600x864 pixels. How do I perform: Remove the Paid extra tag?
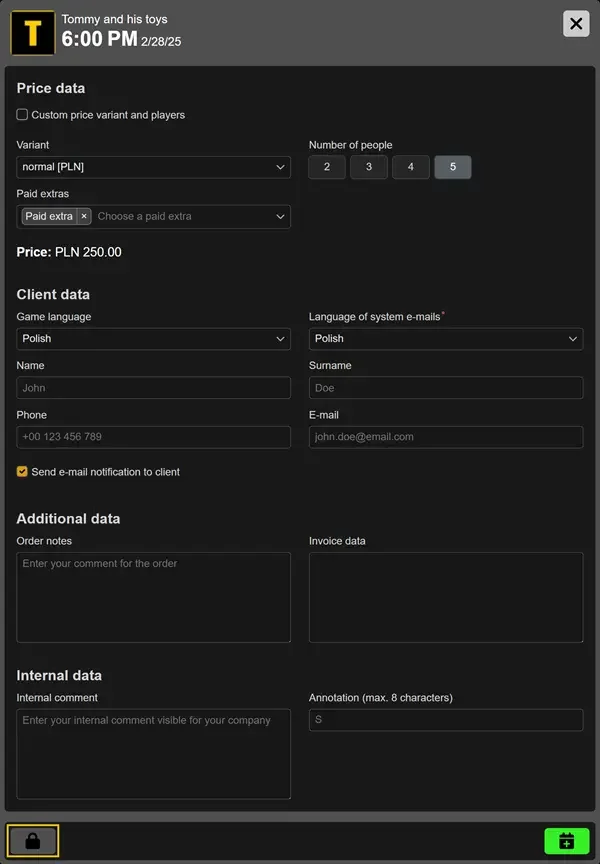pyautogui.click(x=84, y=216)
